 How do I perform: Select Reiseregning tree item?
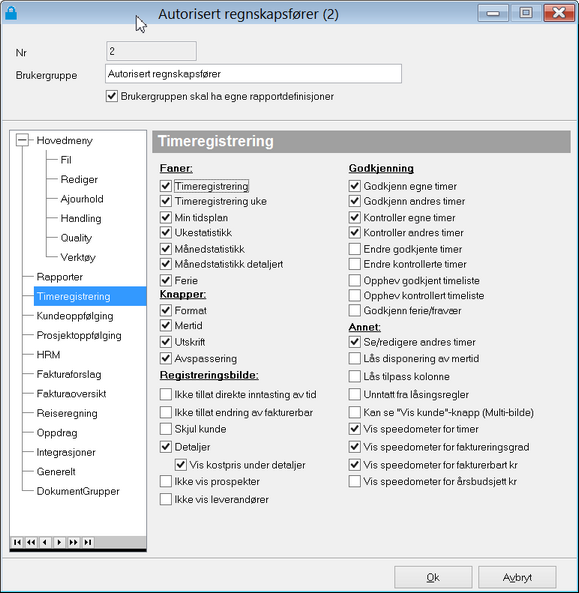[67, 413]
